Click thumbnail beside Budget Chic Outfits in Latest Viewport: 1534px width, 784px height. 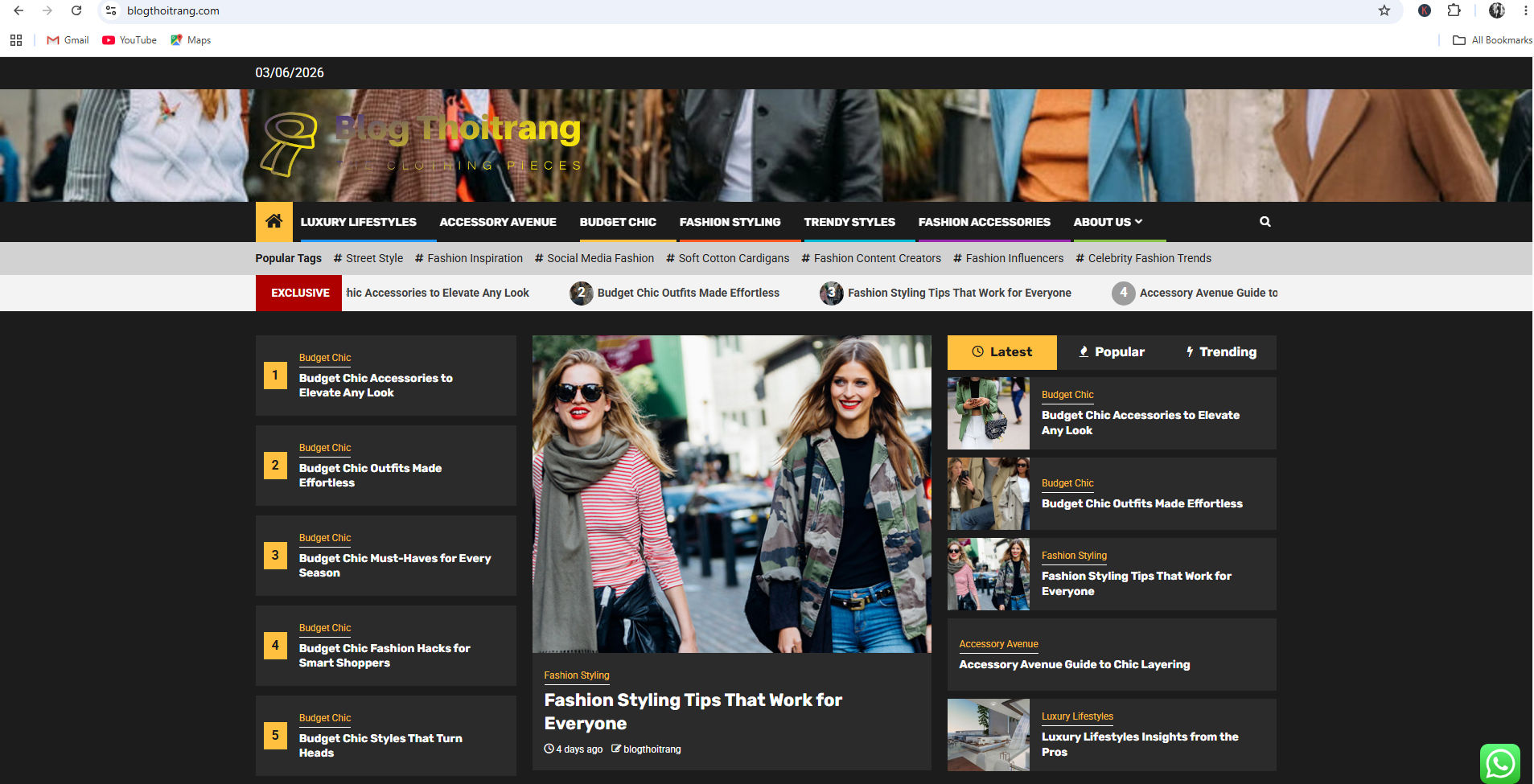click(989, 494)
